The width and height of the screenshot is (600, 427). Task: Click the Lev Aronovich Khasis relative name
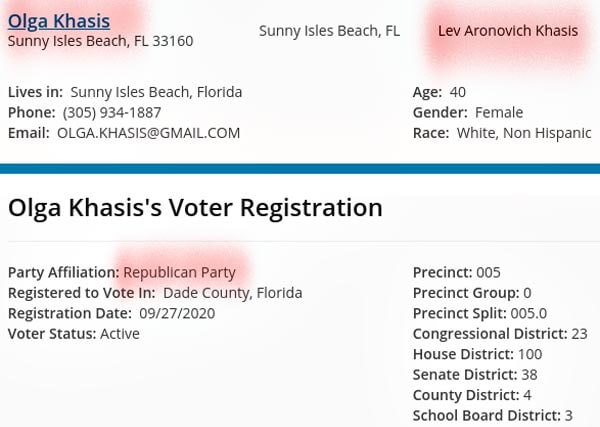point(508,31)
